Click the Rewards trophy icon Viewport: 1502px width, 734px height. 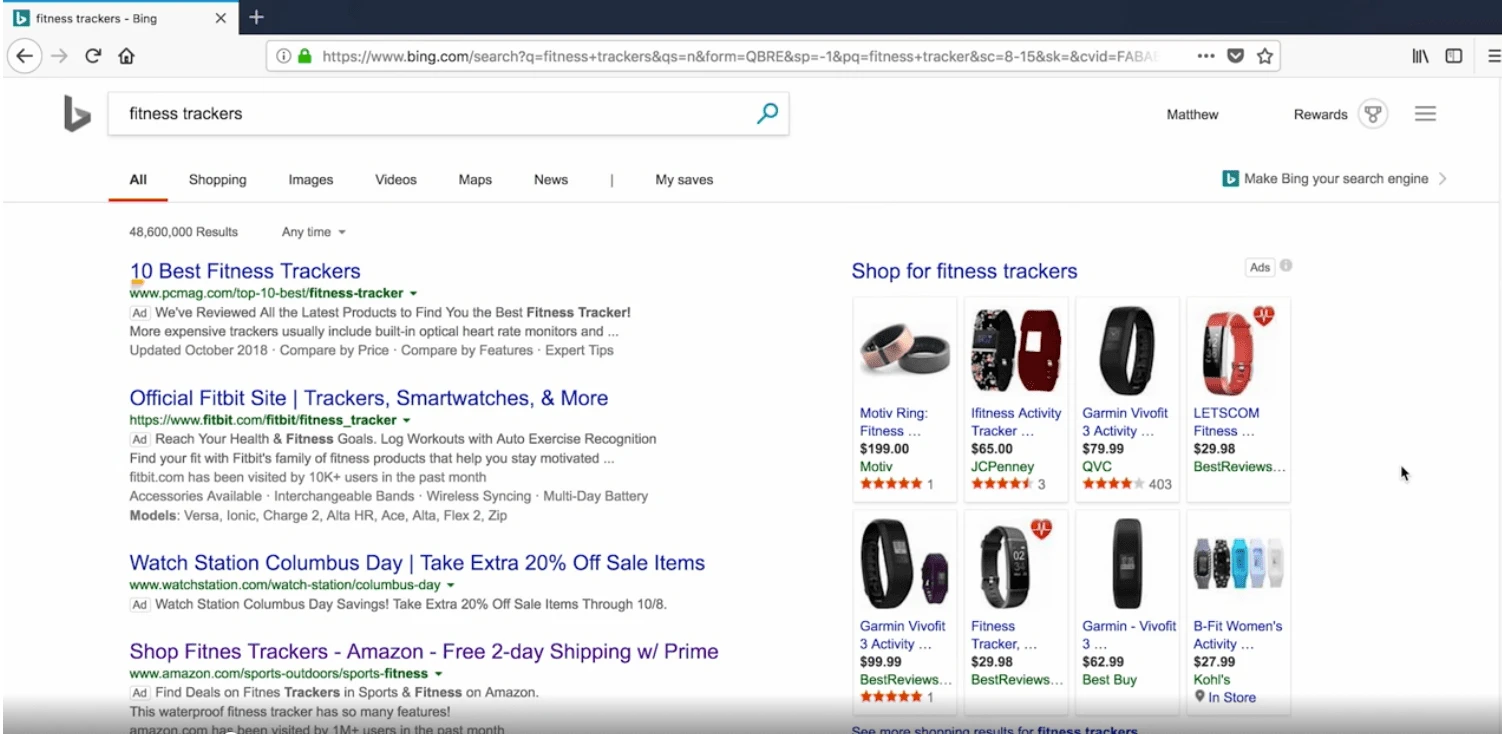pos(1374,114)
